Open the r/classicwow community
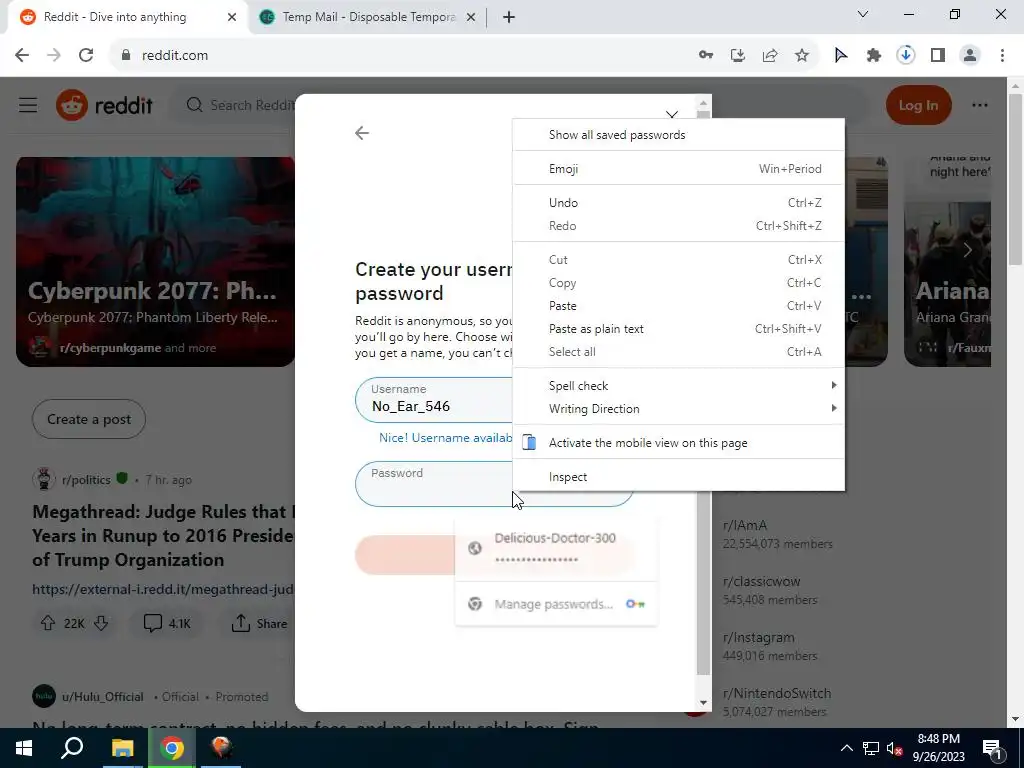Screen dimensions: 1024x768 [x=761, y=582]
